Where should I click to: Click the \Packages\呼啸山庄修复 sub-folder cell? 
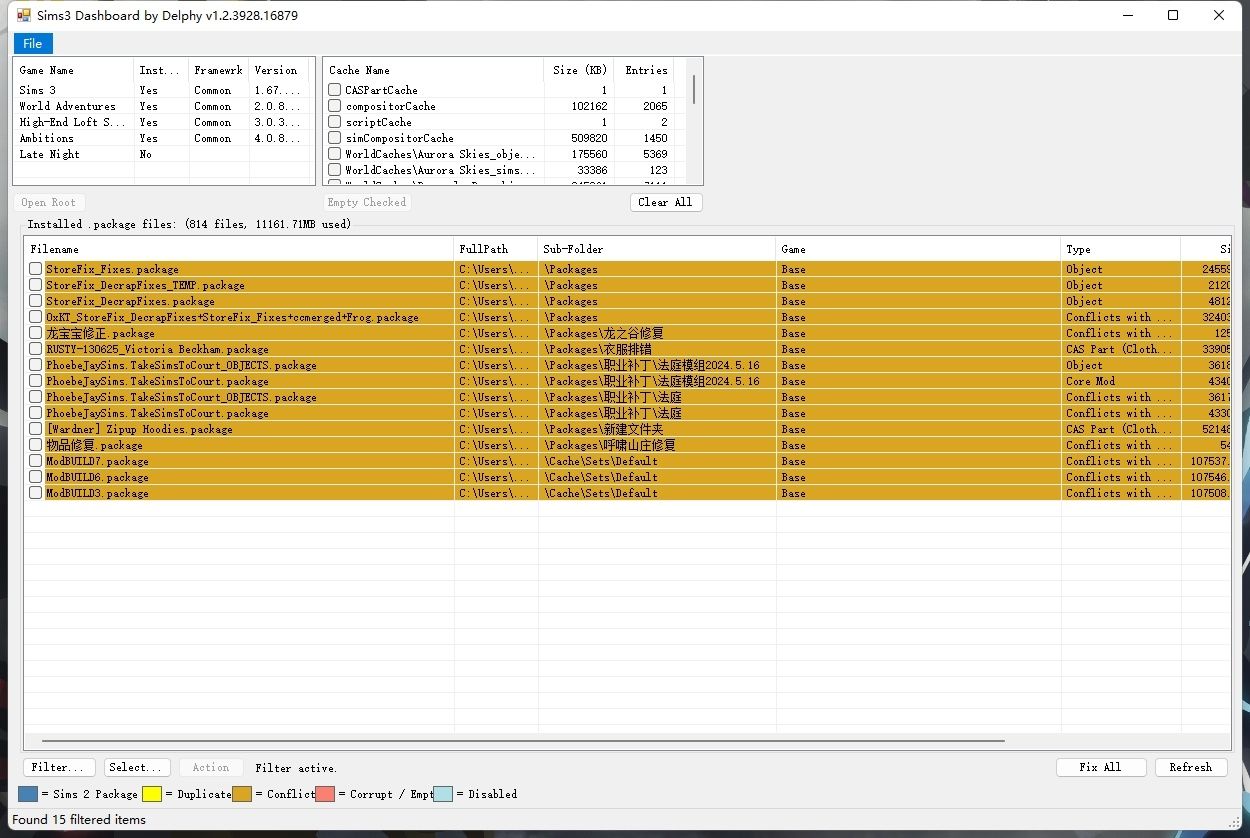coord(657,445)
